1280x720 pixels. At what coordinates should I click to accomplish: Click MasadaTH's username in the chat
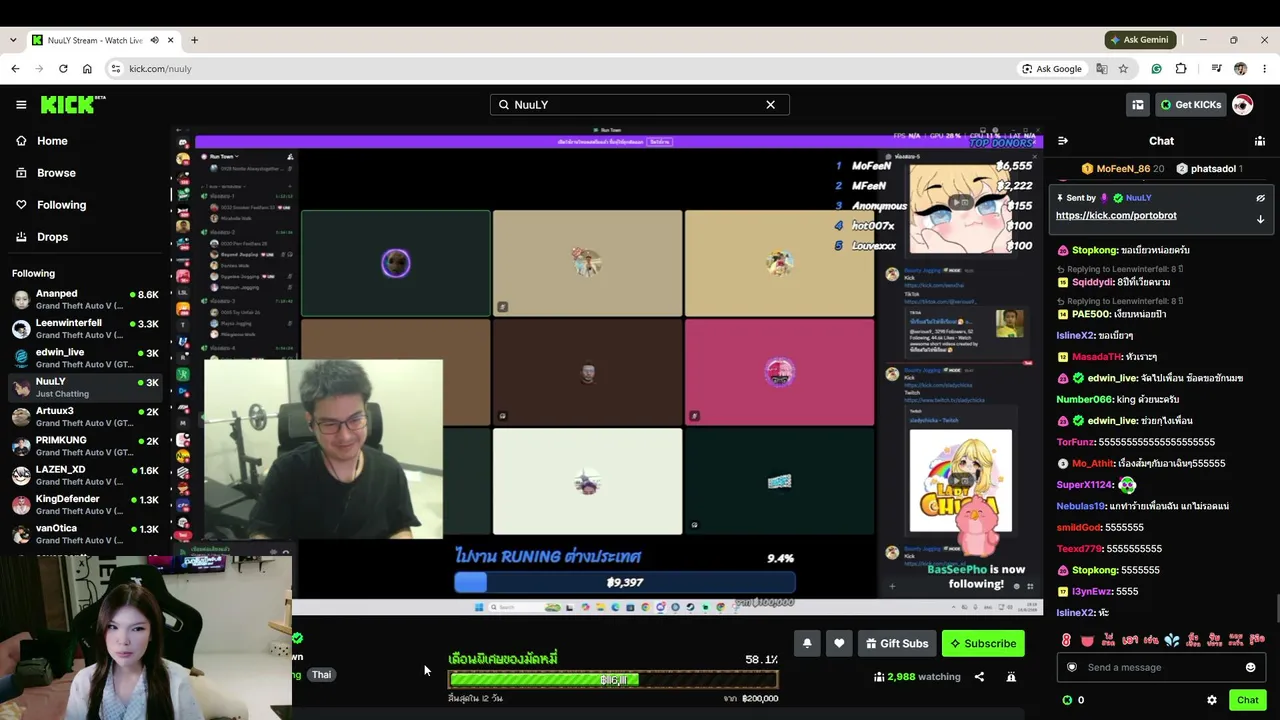point(1097,357)
